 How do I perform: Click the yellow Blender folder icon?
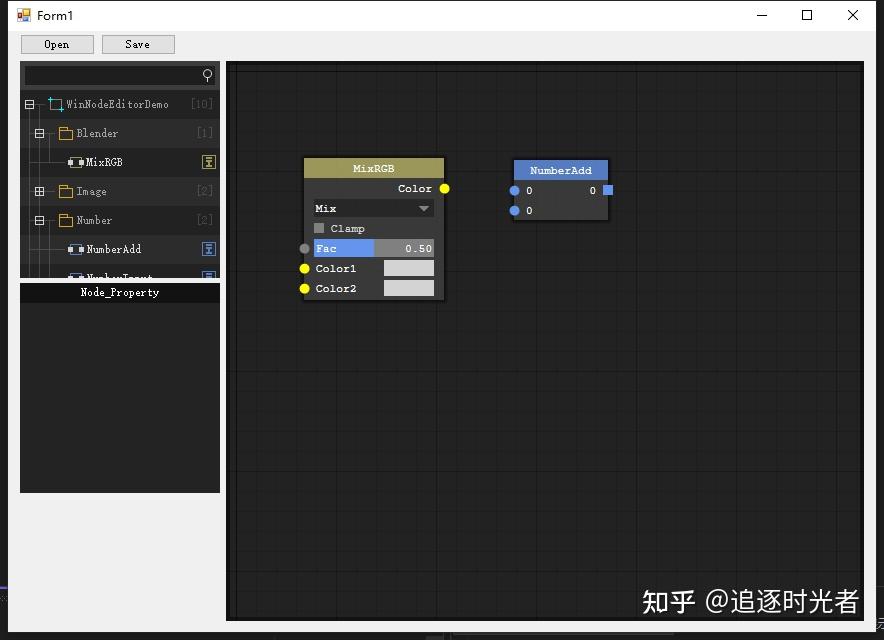[66, 132]
